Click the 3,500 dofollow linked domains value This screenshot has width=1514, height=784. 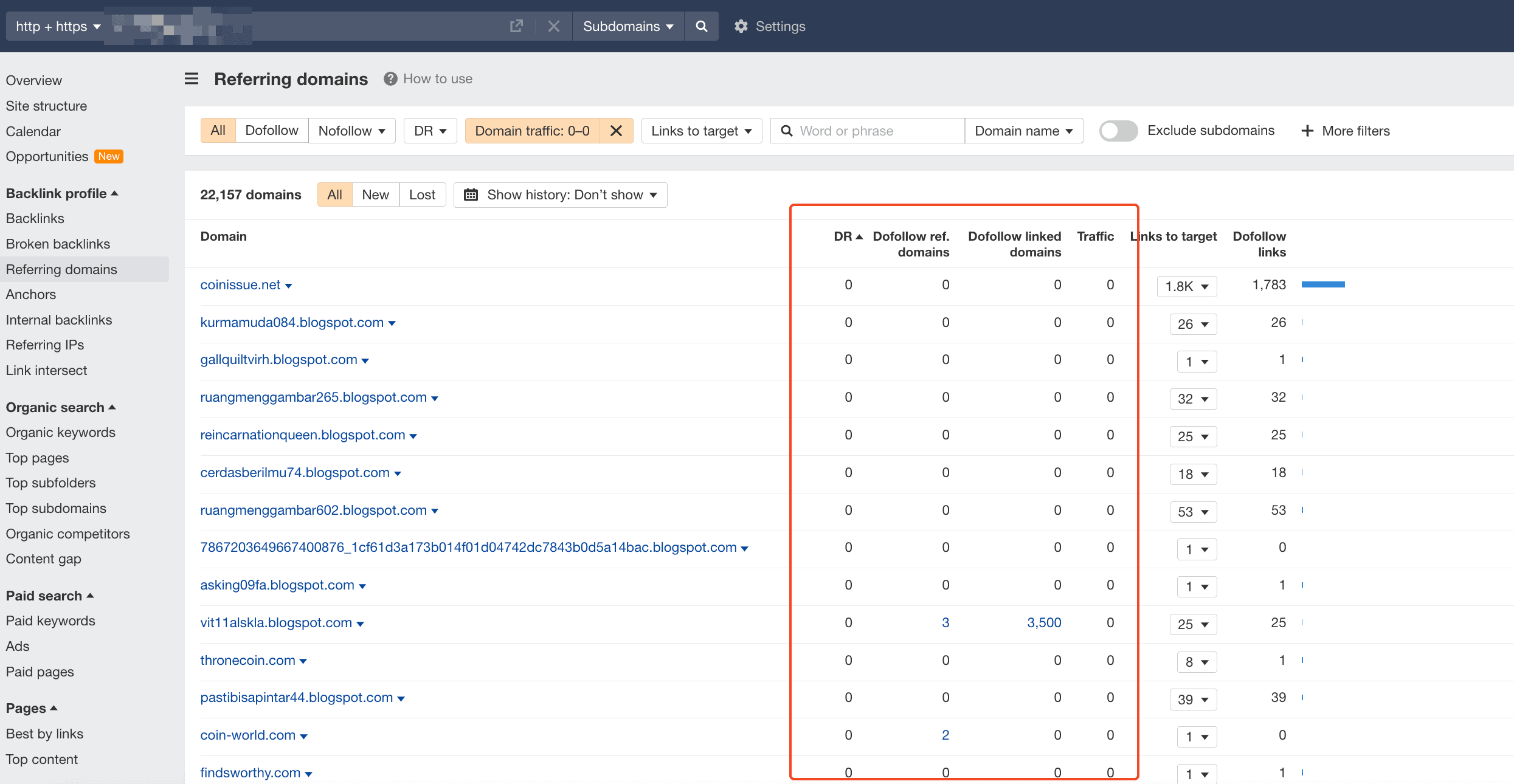pyautogui.click(x=1043, y=622)
